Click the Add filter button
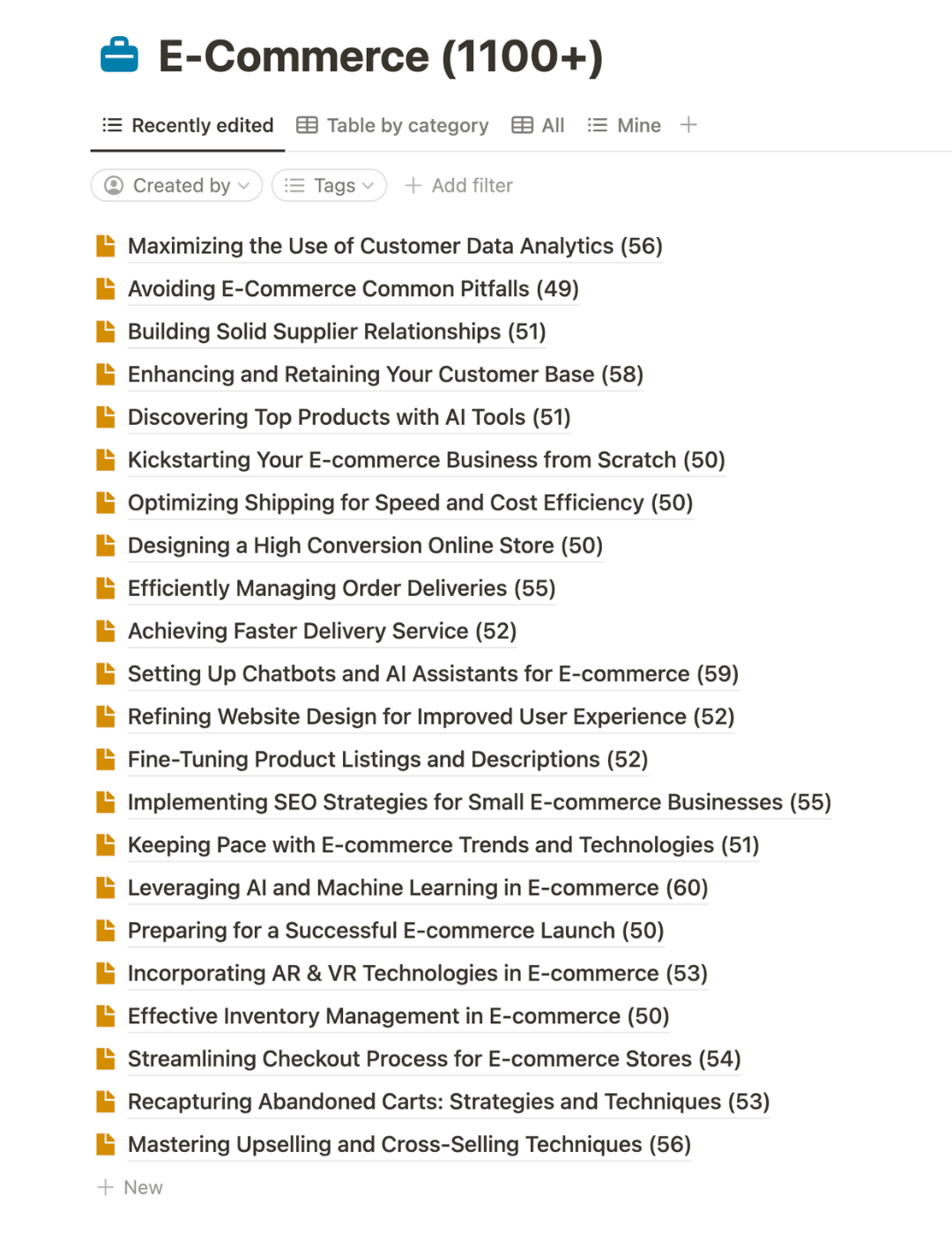 click(459, 185)
